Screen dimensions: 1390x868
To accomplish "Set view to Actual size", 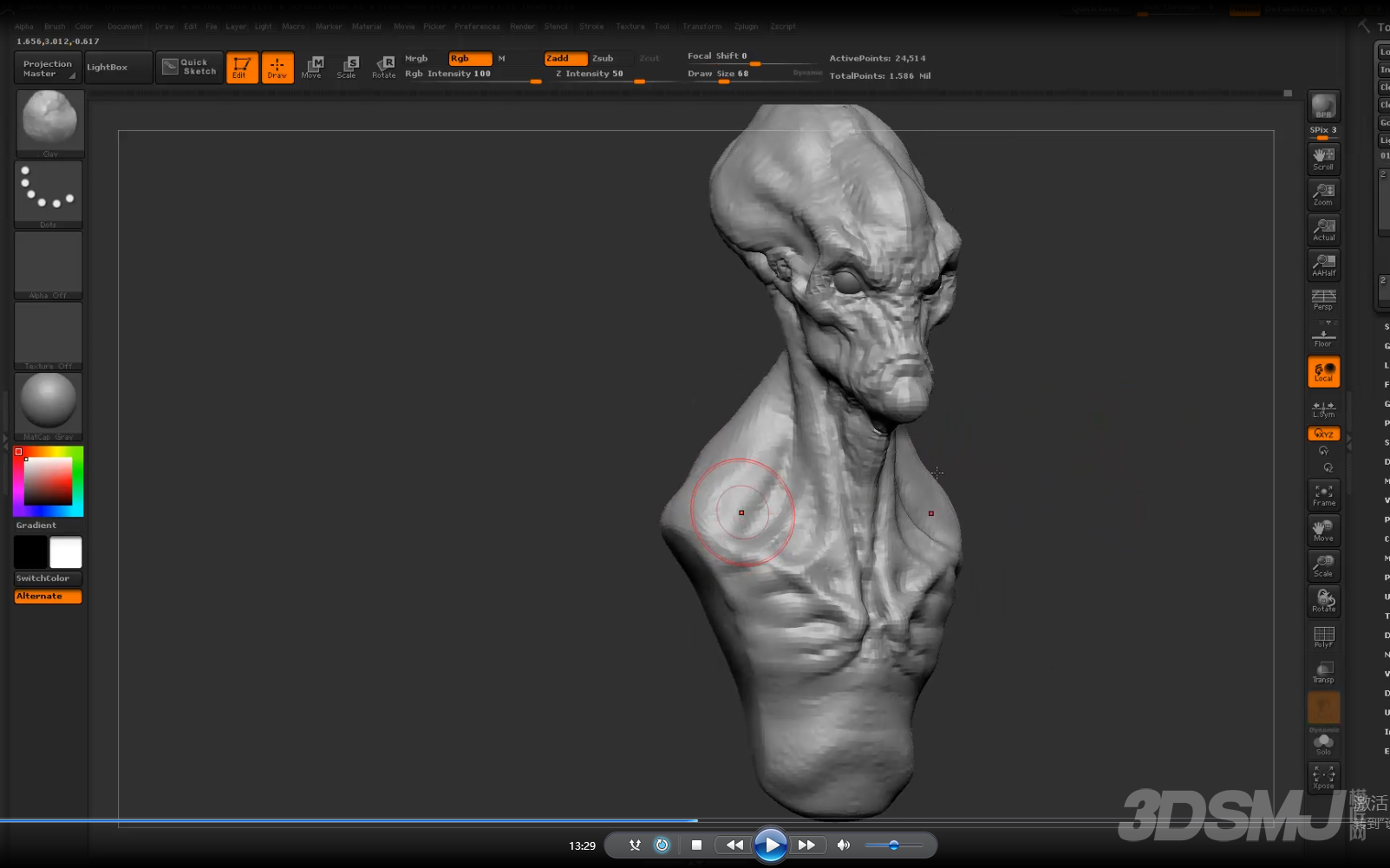I will tap(1323, 230).
